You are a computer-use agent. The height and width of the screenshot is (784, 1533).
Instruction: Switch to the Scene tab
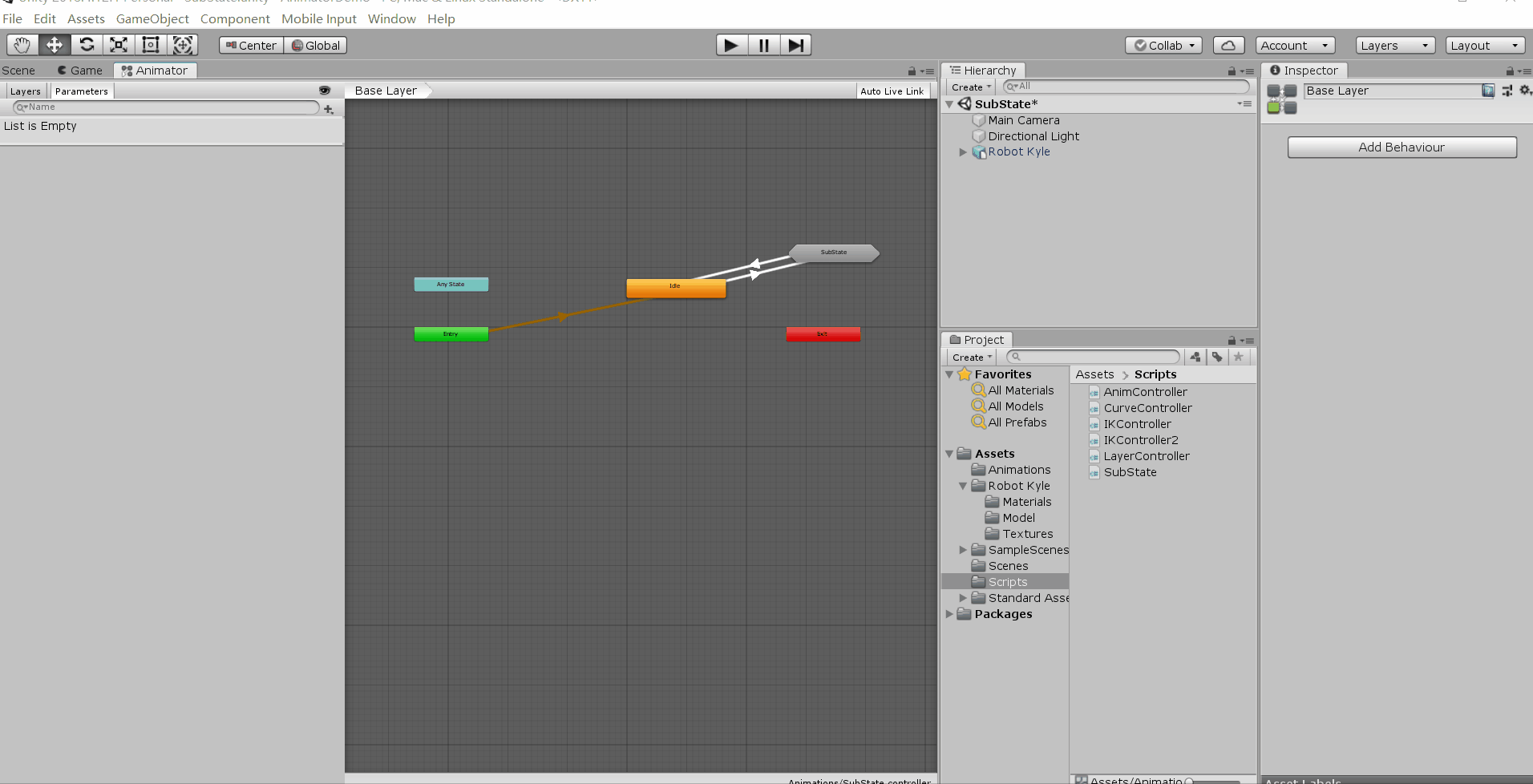[x=19, y=71]
